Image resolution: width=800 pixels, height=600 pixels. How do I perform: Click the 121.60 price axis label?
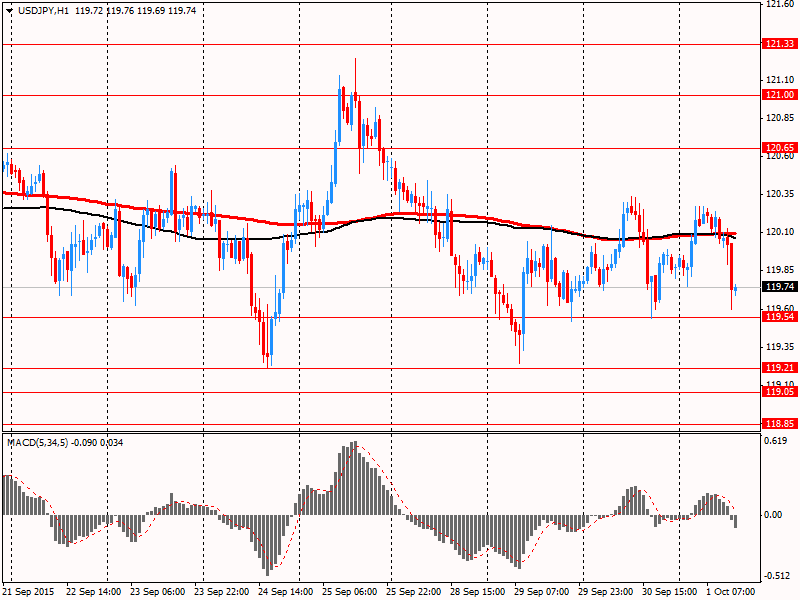(780, 5)
